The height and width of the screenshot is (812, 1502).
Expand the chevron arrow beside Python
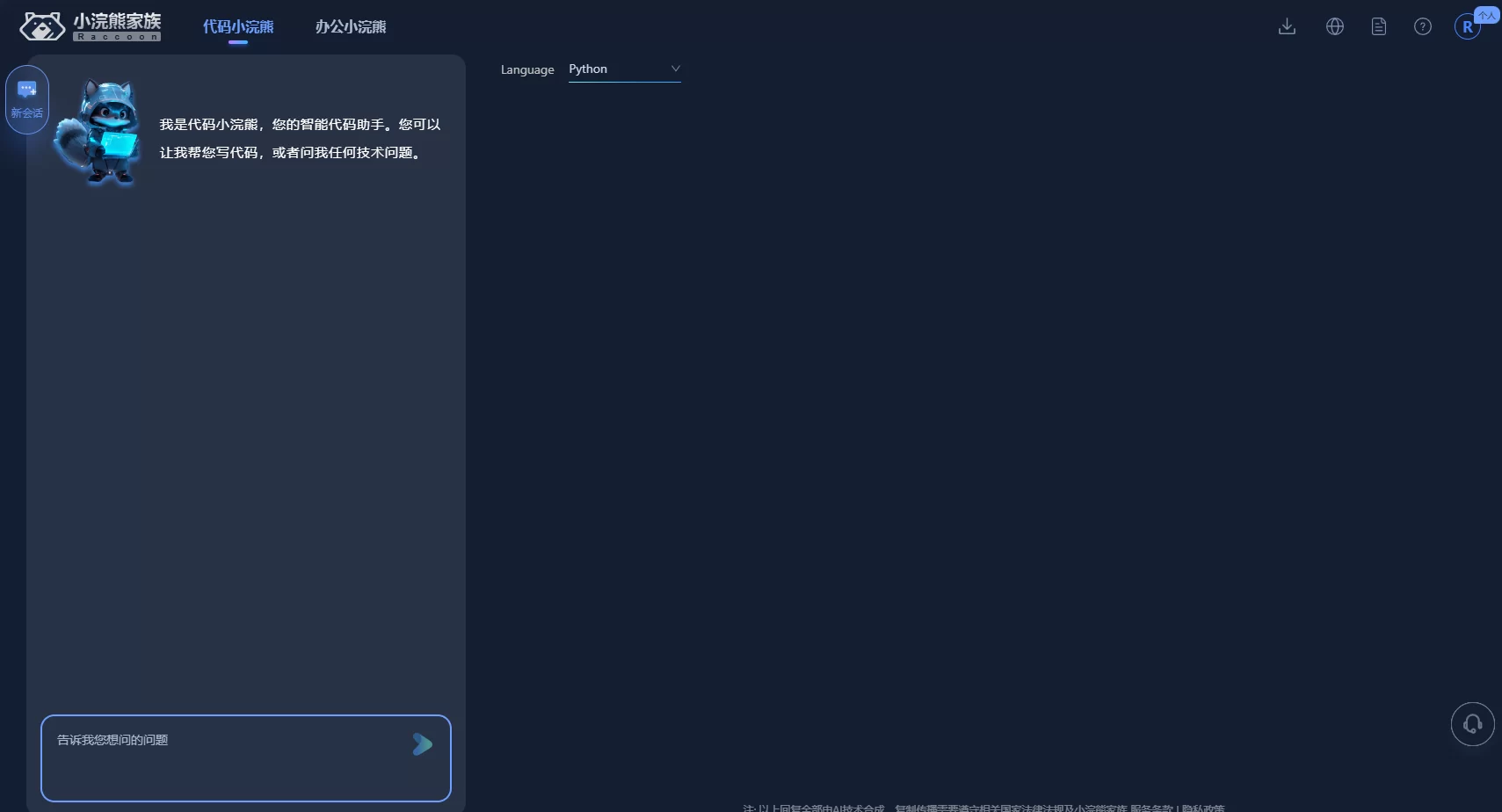click(x=675, y=69)
